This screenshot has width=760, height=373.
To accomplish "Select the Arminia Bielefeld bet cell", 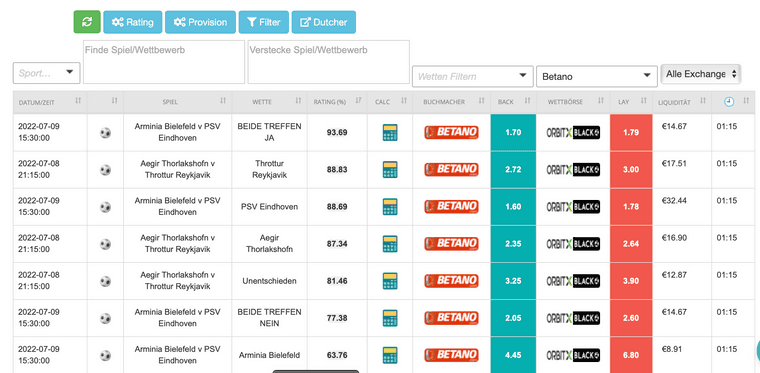I will click(269, 355).
